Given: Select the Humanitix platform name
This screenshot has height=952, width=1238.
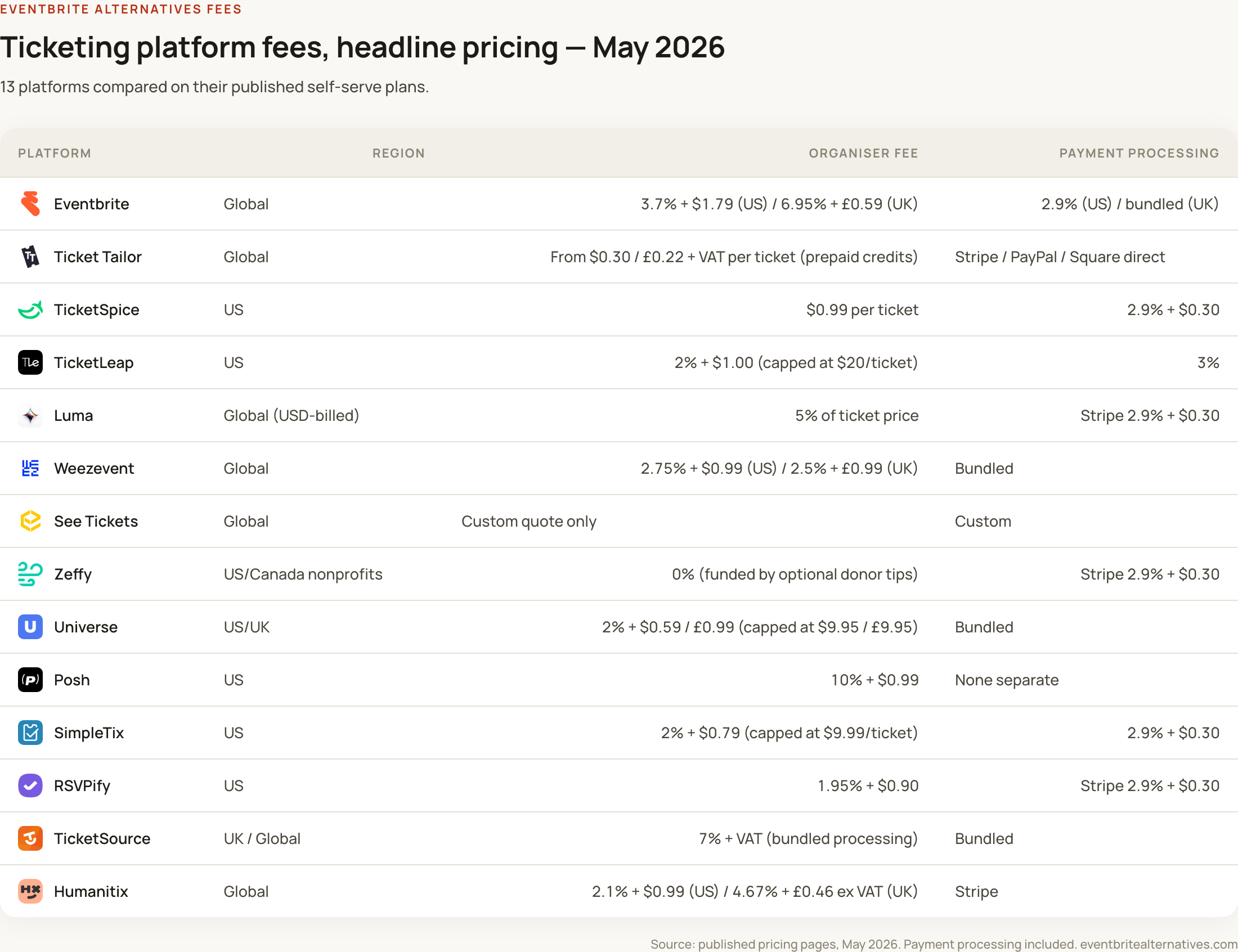Looking at the screenshot, I should [x=91, y=891].
